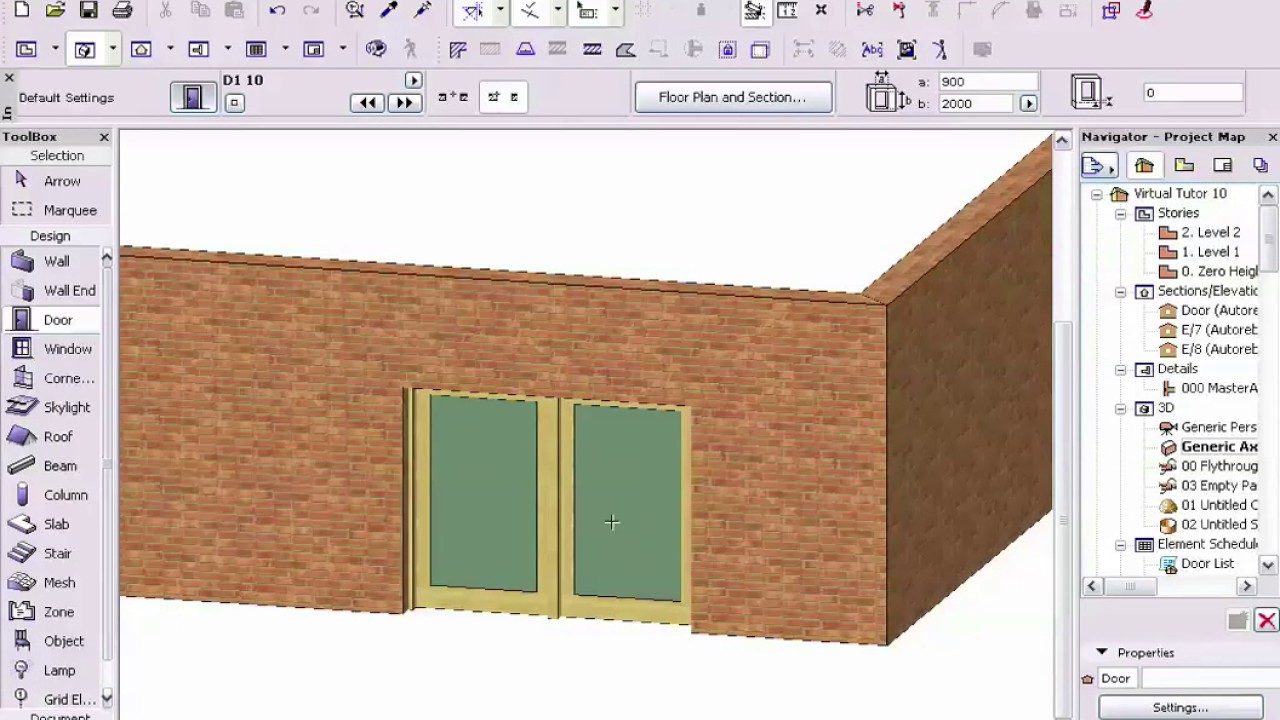
Task: Click the door height 'b' field
Action: pyautogui.click(x=977, y=103)
